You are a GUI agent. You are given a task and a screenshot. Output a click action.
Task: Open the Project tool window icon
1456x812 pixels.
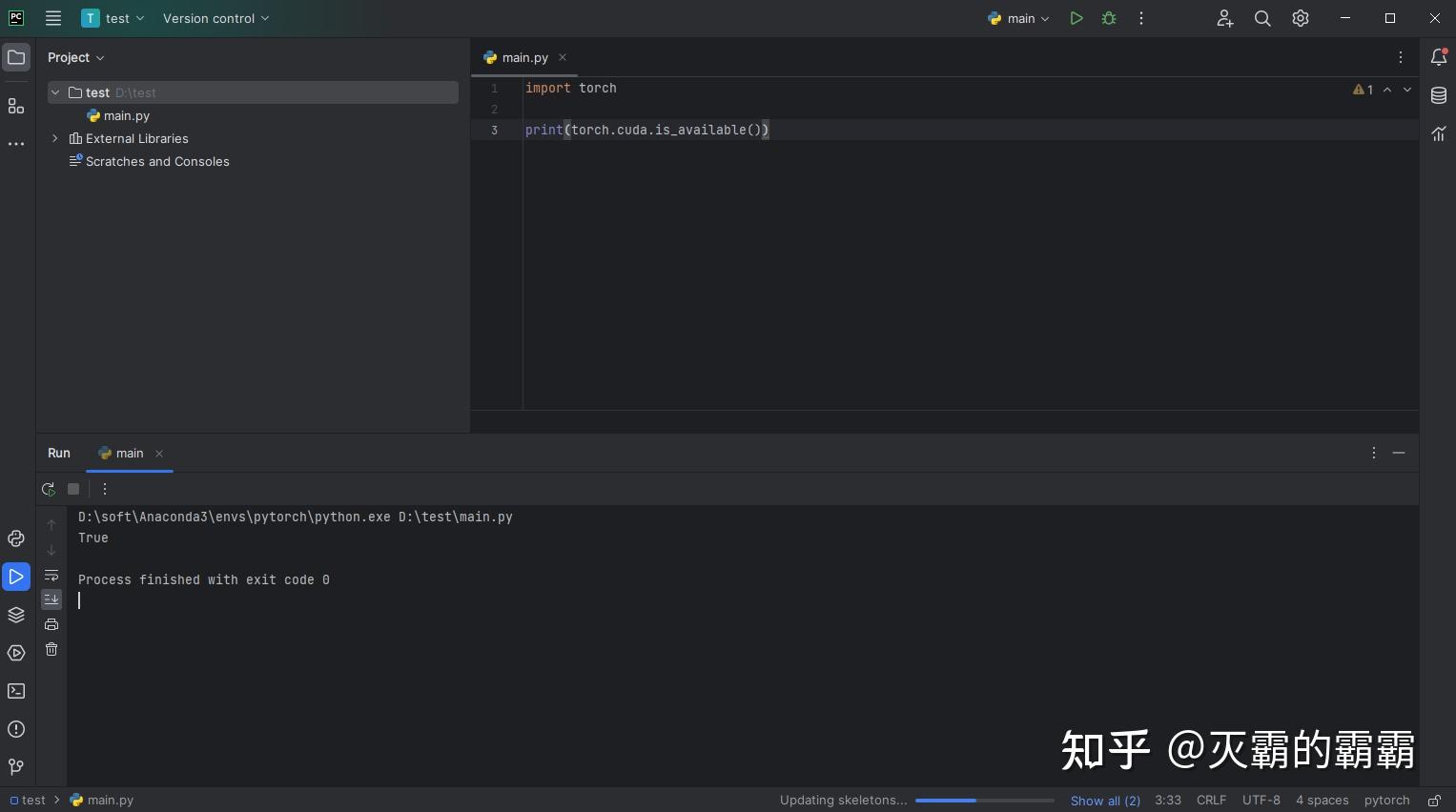point(16,57)
